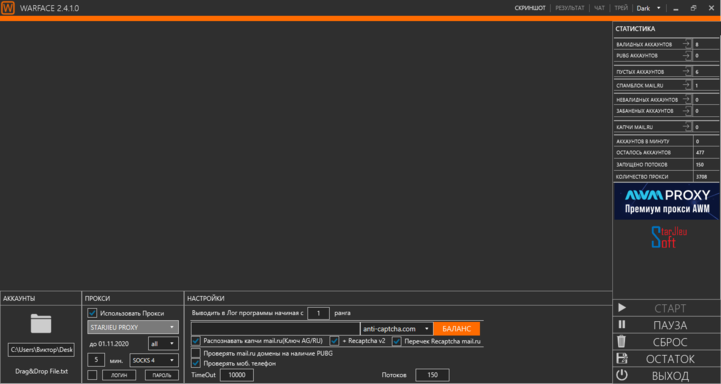Click the СТАТИСТИКА panel header

click(x=635, y=29)
